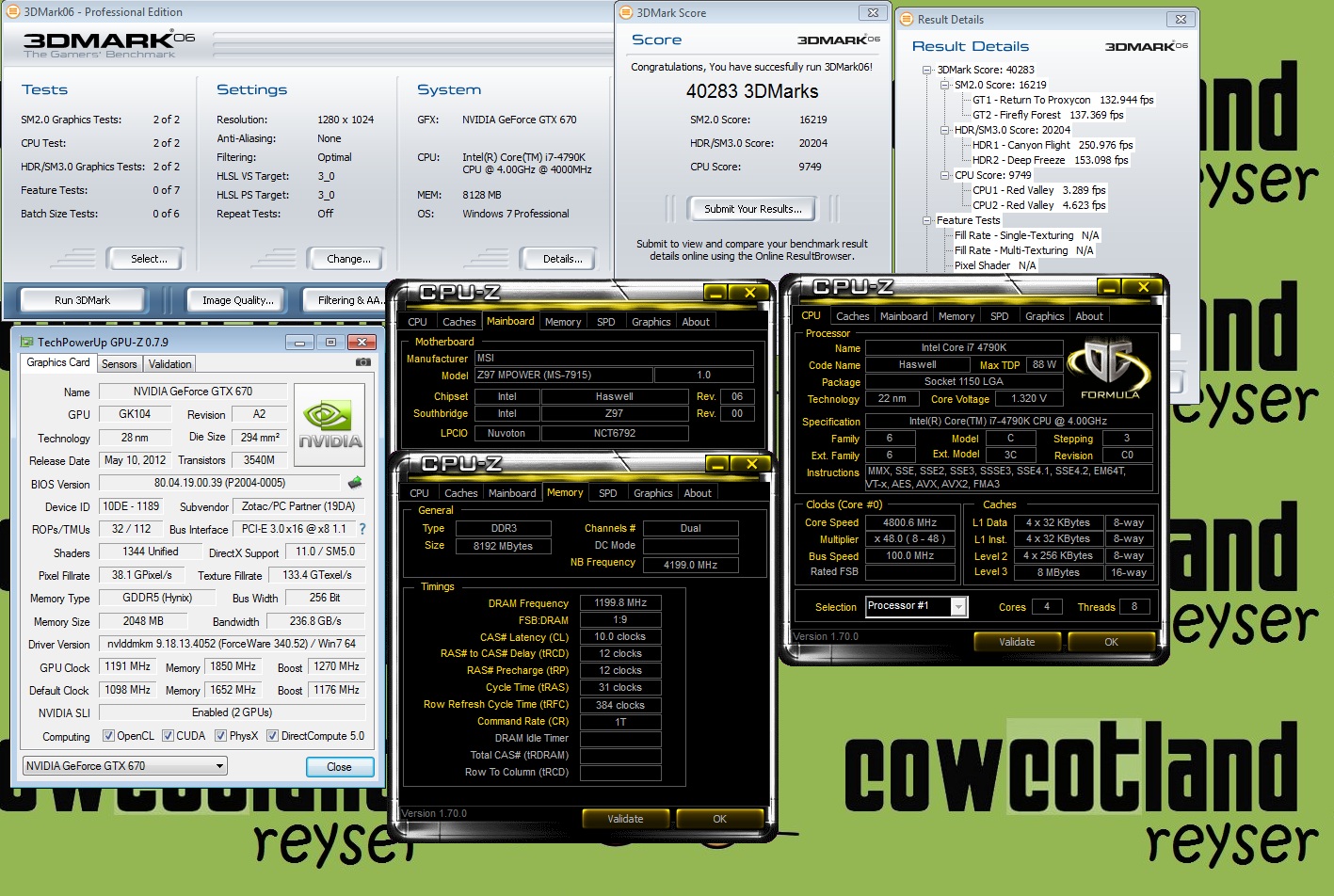Click the Fill Rate - Single-Texturing row
Viewport: 1334px width, 896px height.
1026,235
